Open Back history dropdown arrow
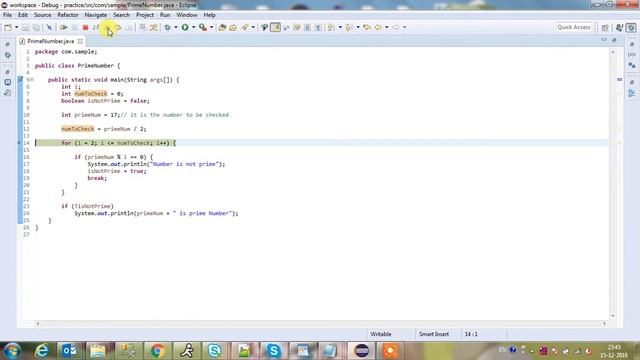 point(387,27)
